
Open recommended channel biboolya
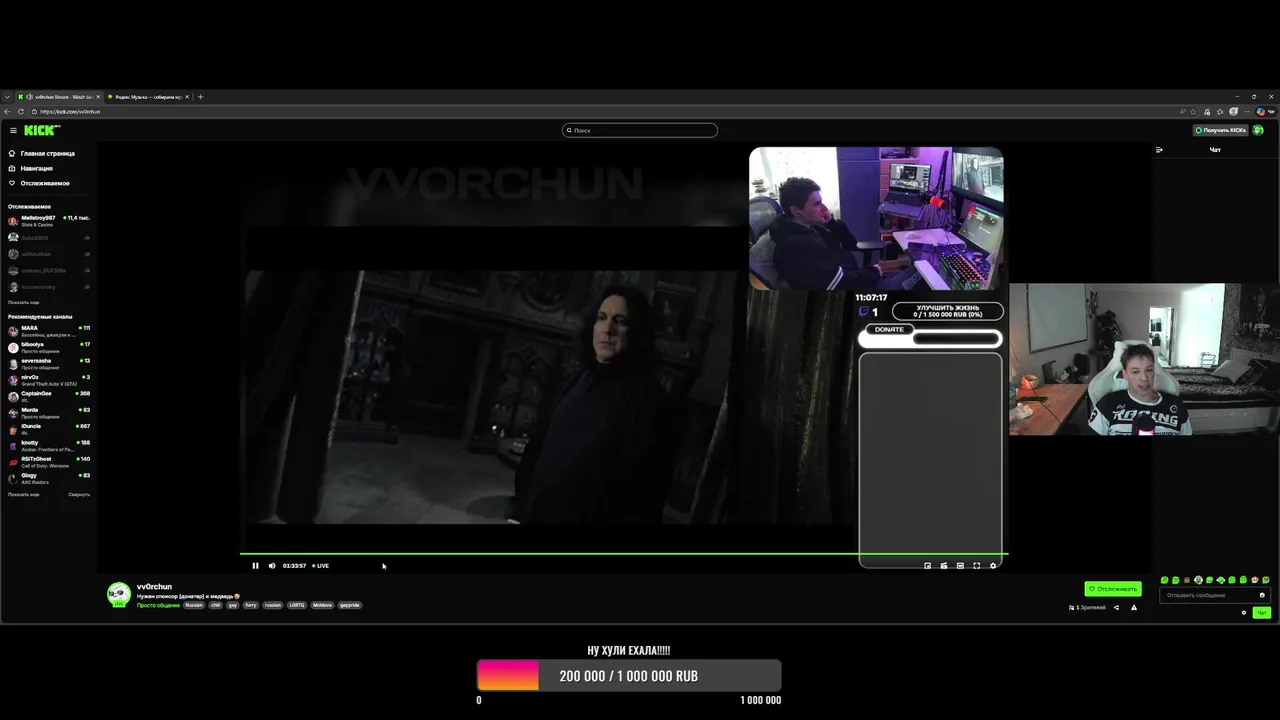(49, 347)
